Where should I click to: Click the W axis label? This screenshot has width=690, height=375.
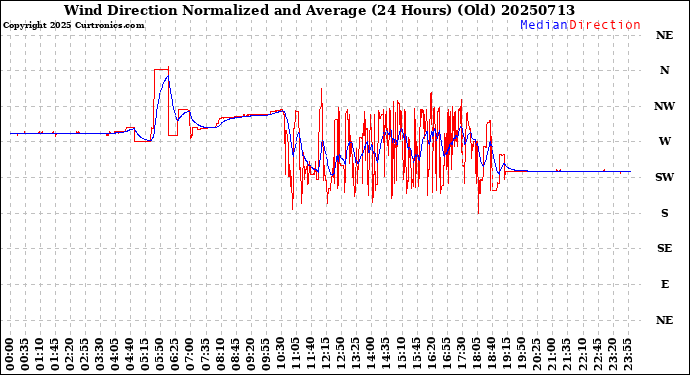(664, 141)
